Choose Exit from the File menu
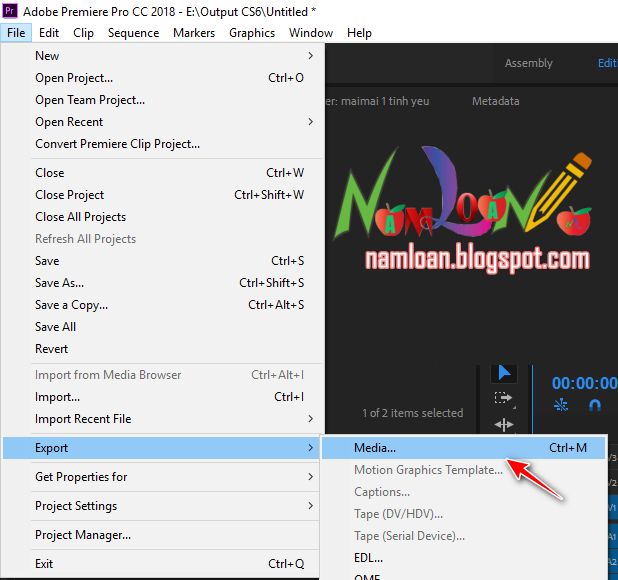Viewport: 618px width, 580px height. click(x=161, y=564)
